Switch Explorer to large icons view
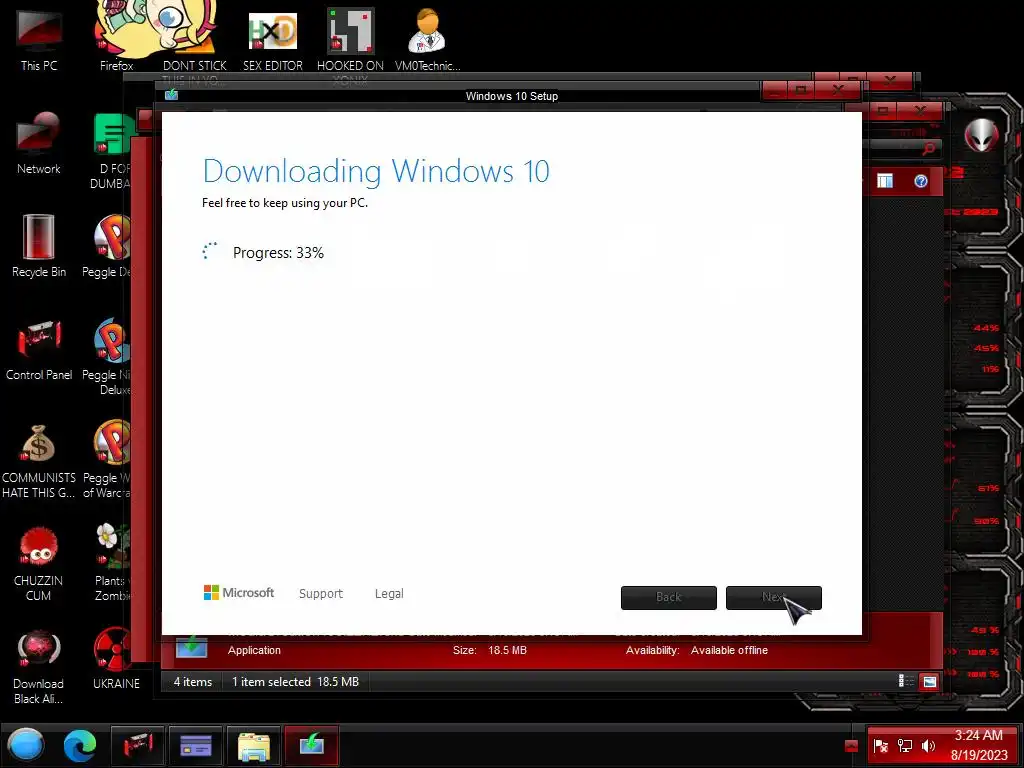 tap(929, 682)
